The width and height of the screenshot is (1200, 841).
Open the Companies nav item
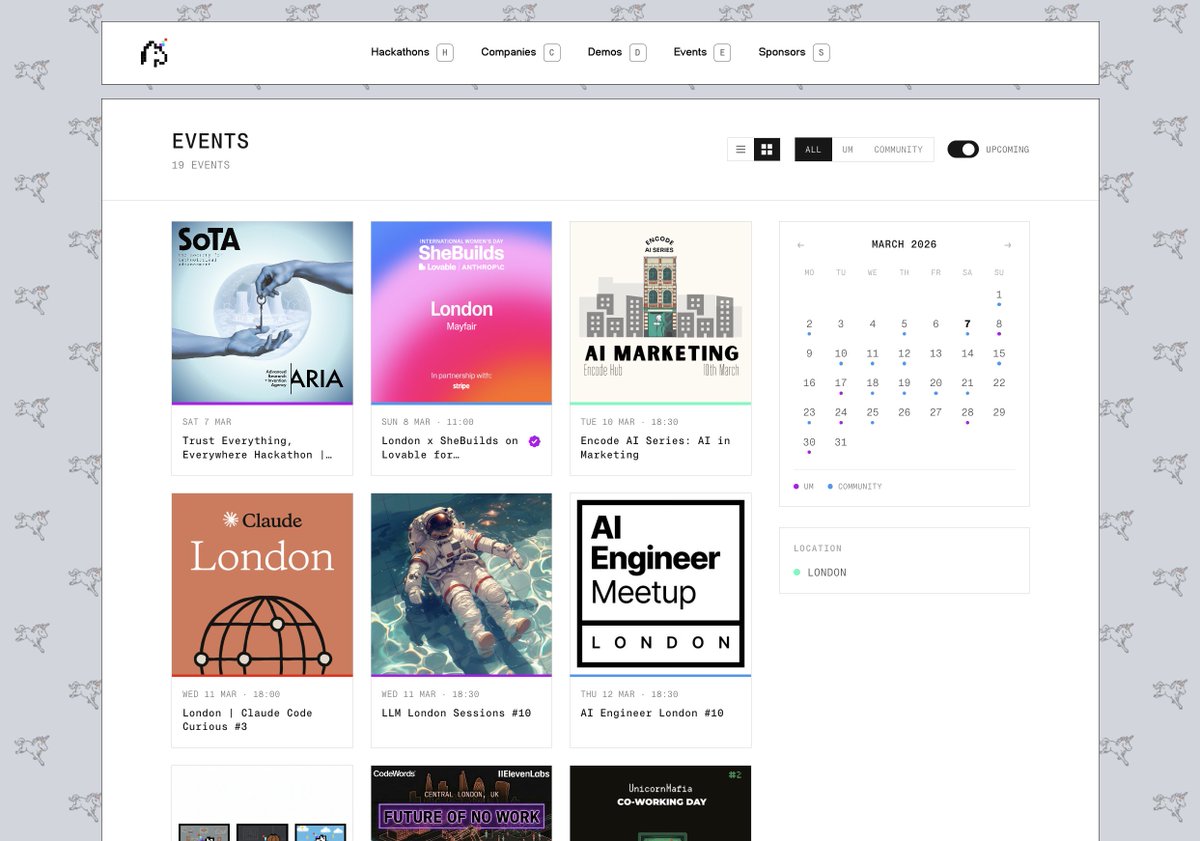(508, 52)
